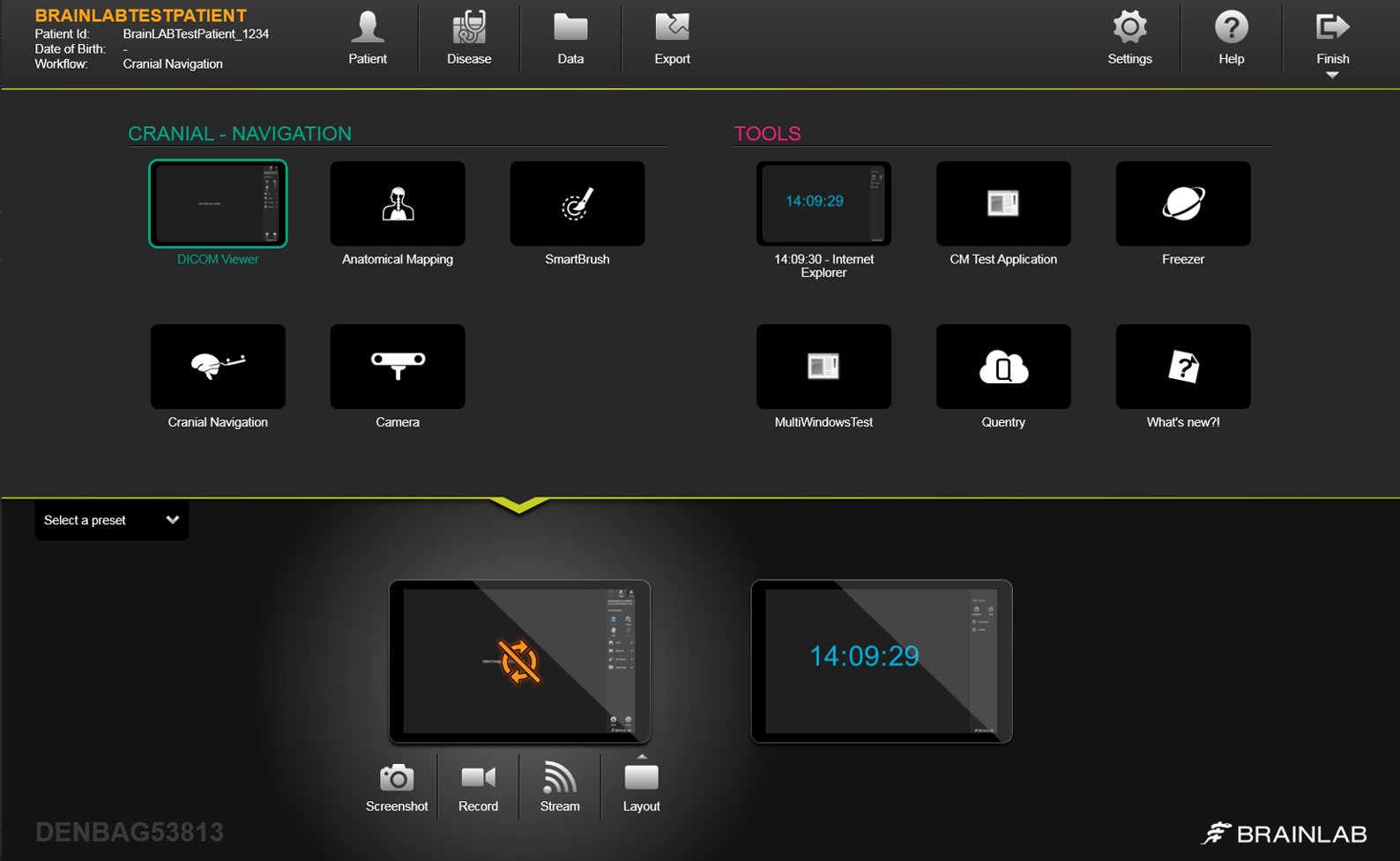Click the Anatomical Mapping label
This screenshot has width=1400, height=861.
[398, 259]
